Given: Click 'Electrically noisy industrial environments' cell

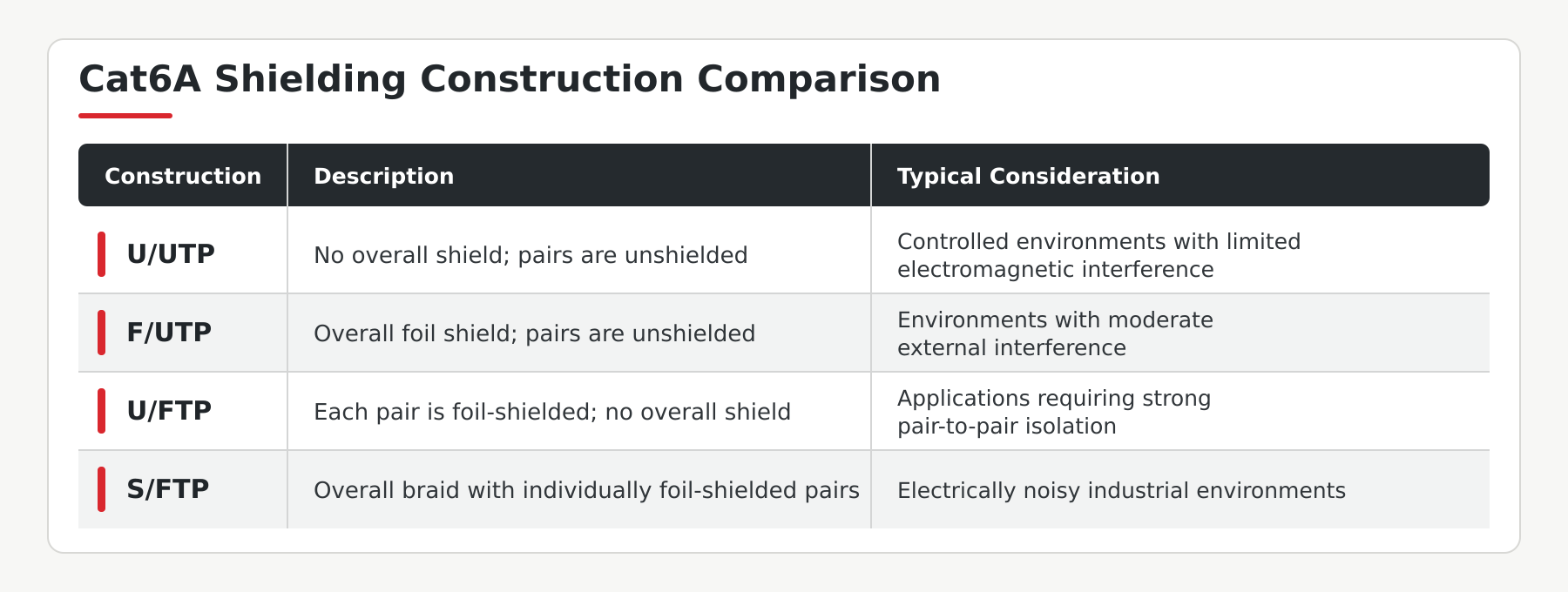Looking at the screenshot, I should pyautogui.click(x=1121, y=490).
